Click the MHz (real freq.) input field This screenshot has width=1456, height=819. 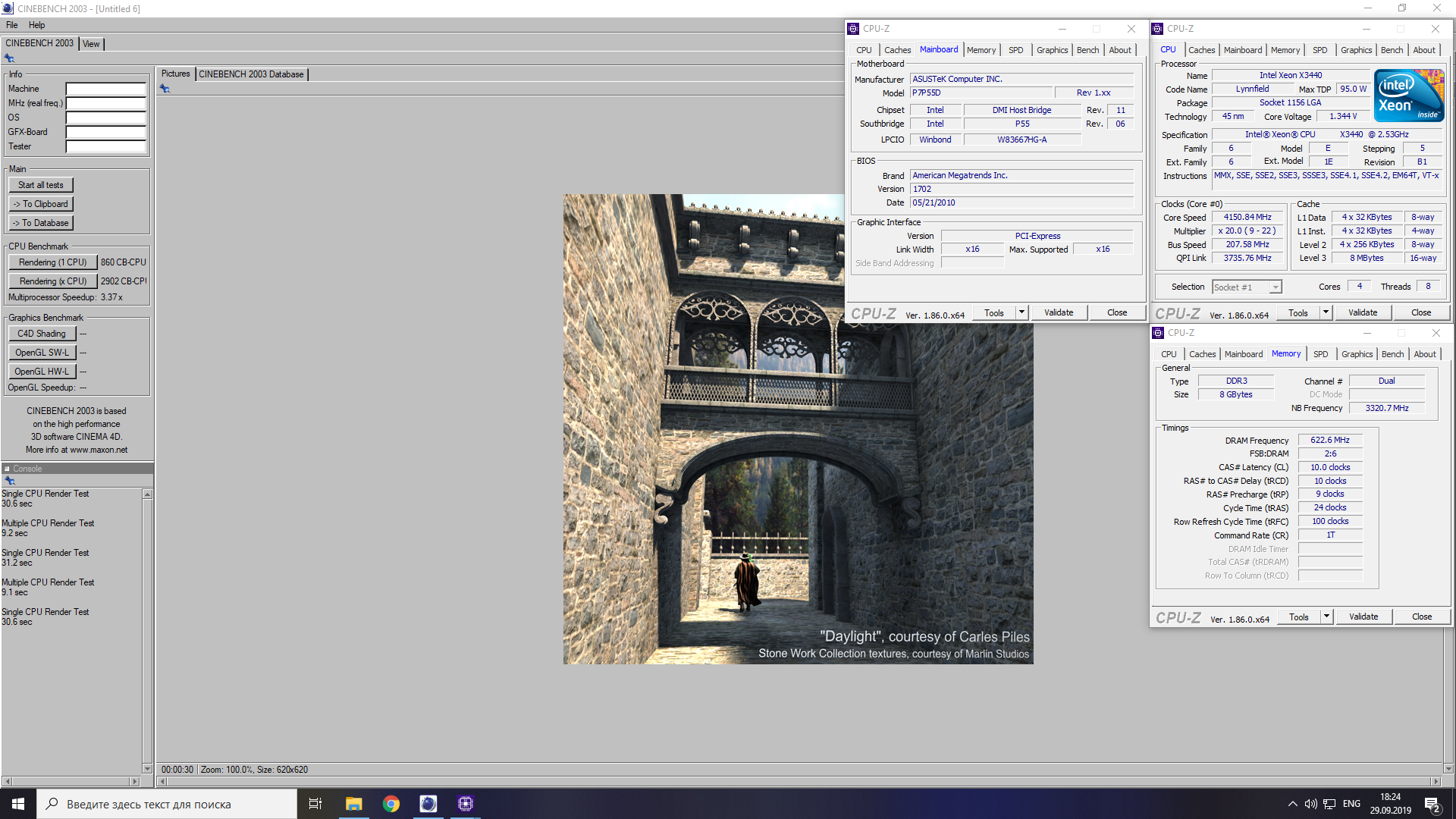(105, 103)
